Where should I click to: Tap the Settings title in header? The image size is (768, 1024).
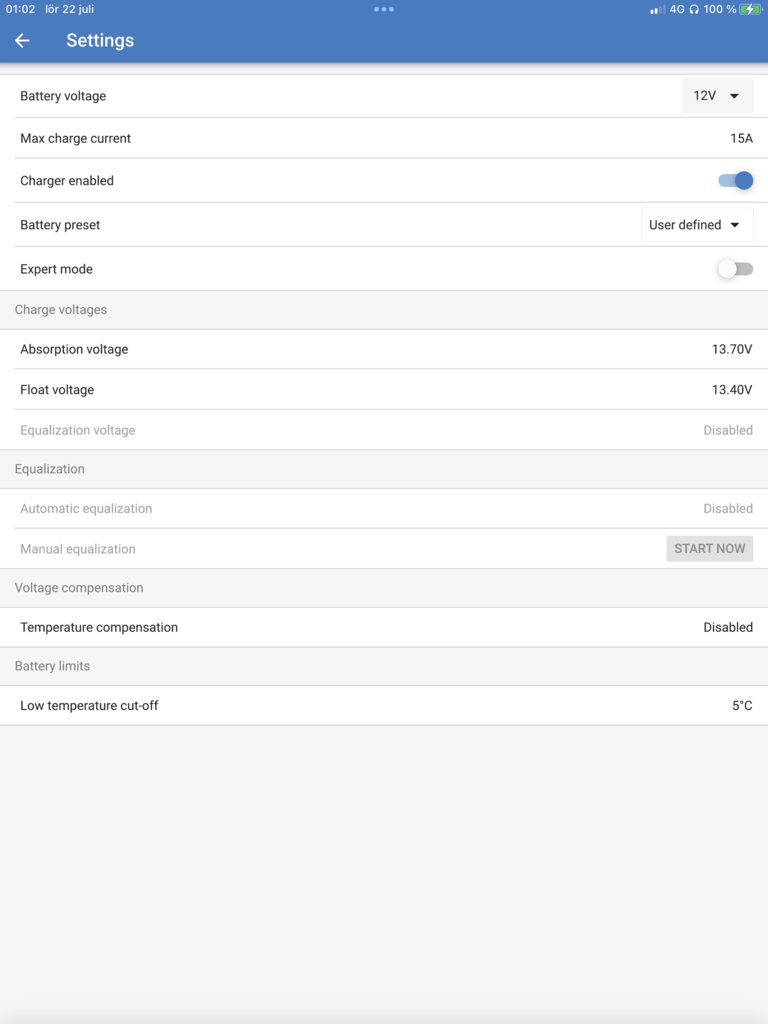[100, 41]
